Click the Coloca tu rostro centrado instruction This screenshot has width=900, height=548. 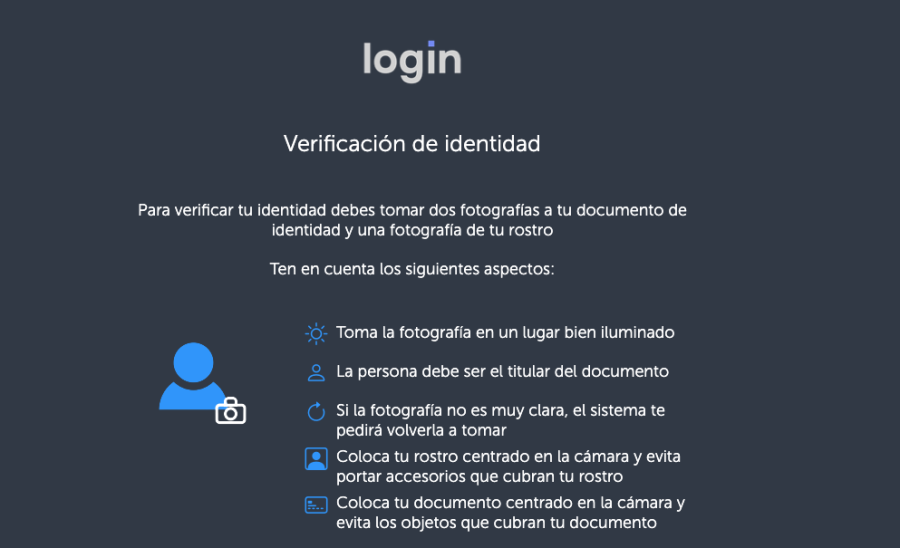tap(509, 467)
